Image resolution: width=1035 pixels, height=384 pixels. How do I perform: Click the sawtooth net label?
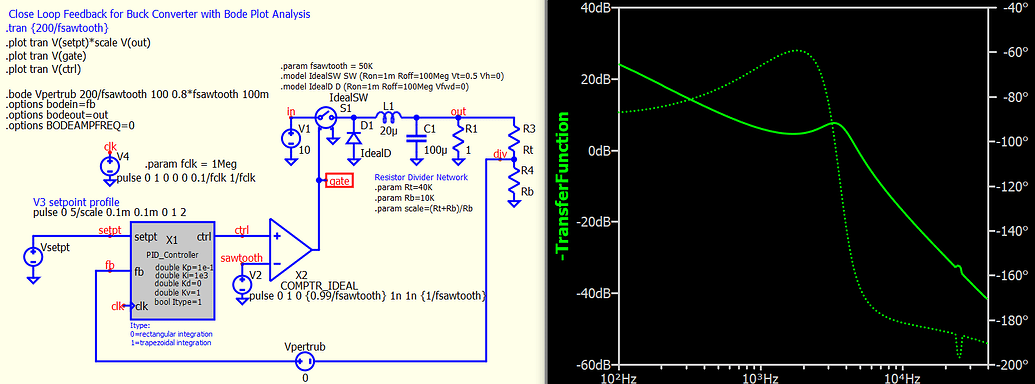pyautogui.click(x=242, y=257)
